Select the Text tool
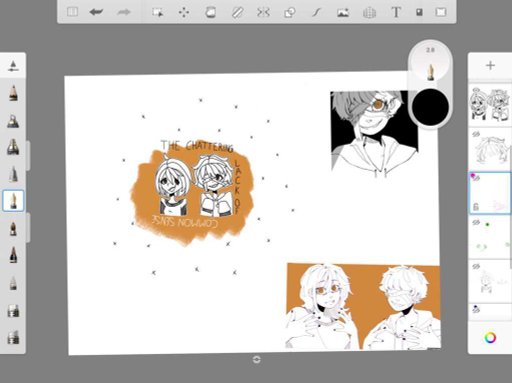The image size is (512, 383). coord(396,12)
